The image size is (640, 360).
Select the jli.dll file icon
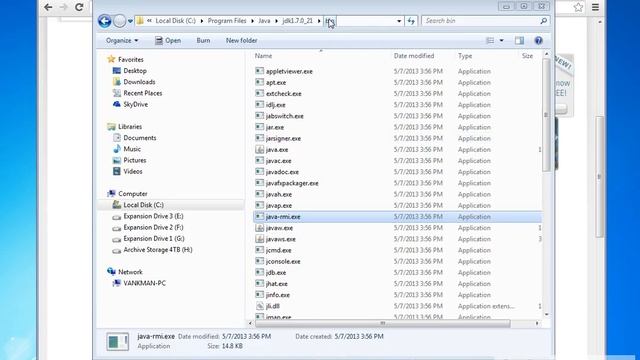tap(259, 306)
